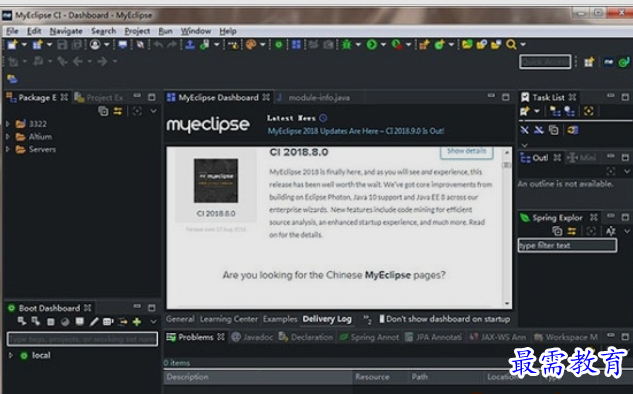Click the New Task icon in Task List
633x394 pixels.
click(x=524, y=111)
